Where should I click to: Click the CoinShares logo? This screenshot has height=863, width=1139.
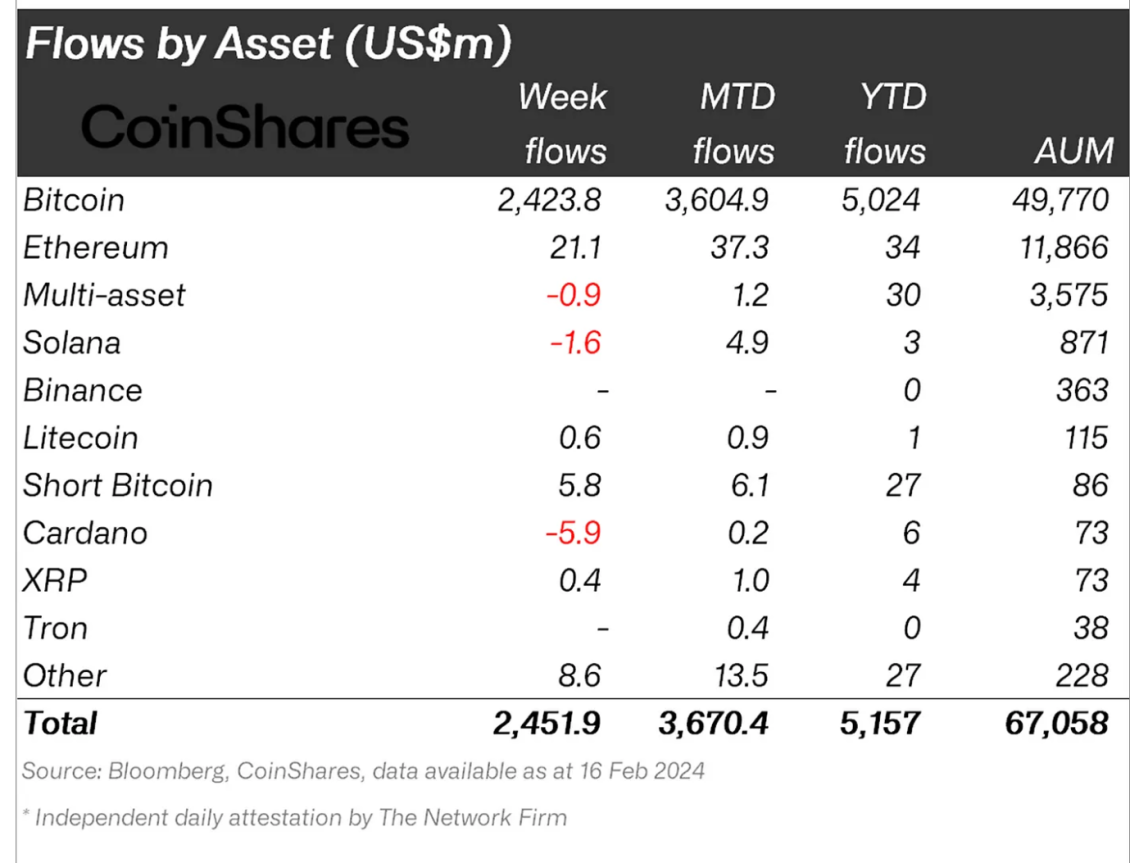245,129
